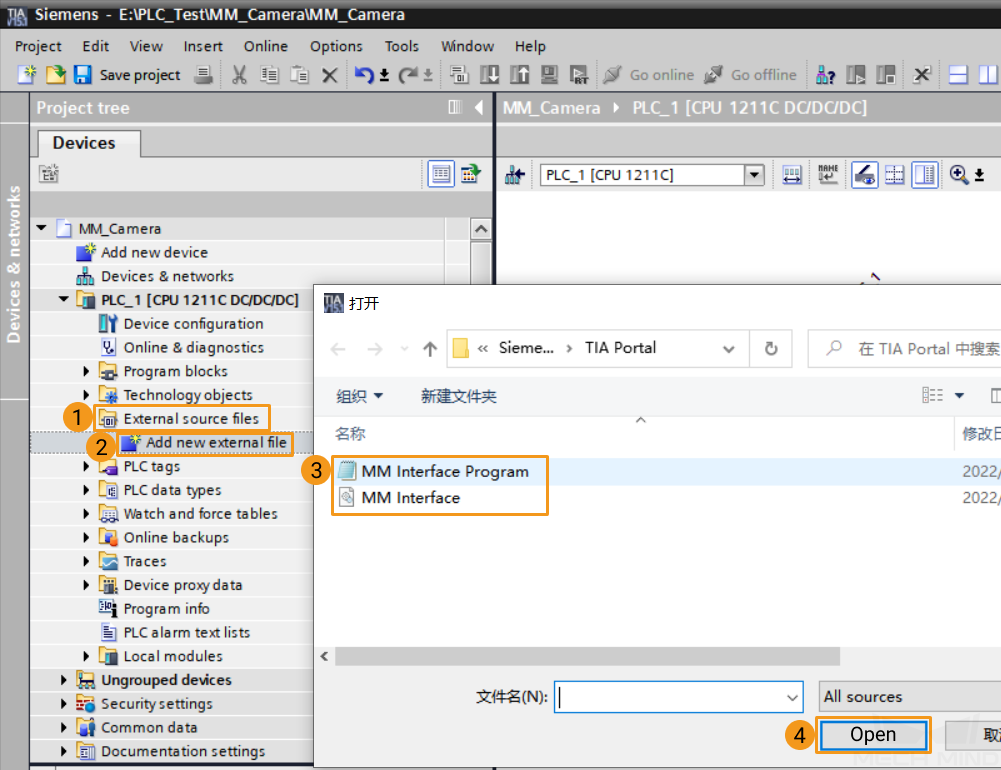Image resolution: width=1001 pixels, height=770 pixels.
Task: Select MM Interface Program file
Action: pos(445,471)
